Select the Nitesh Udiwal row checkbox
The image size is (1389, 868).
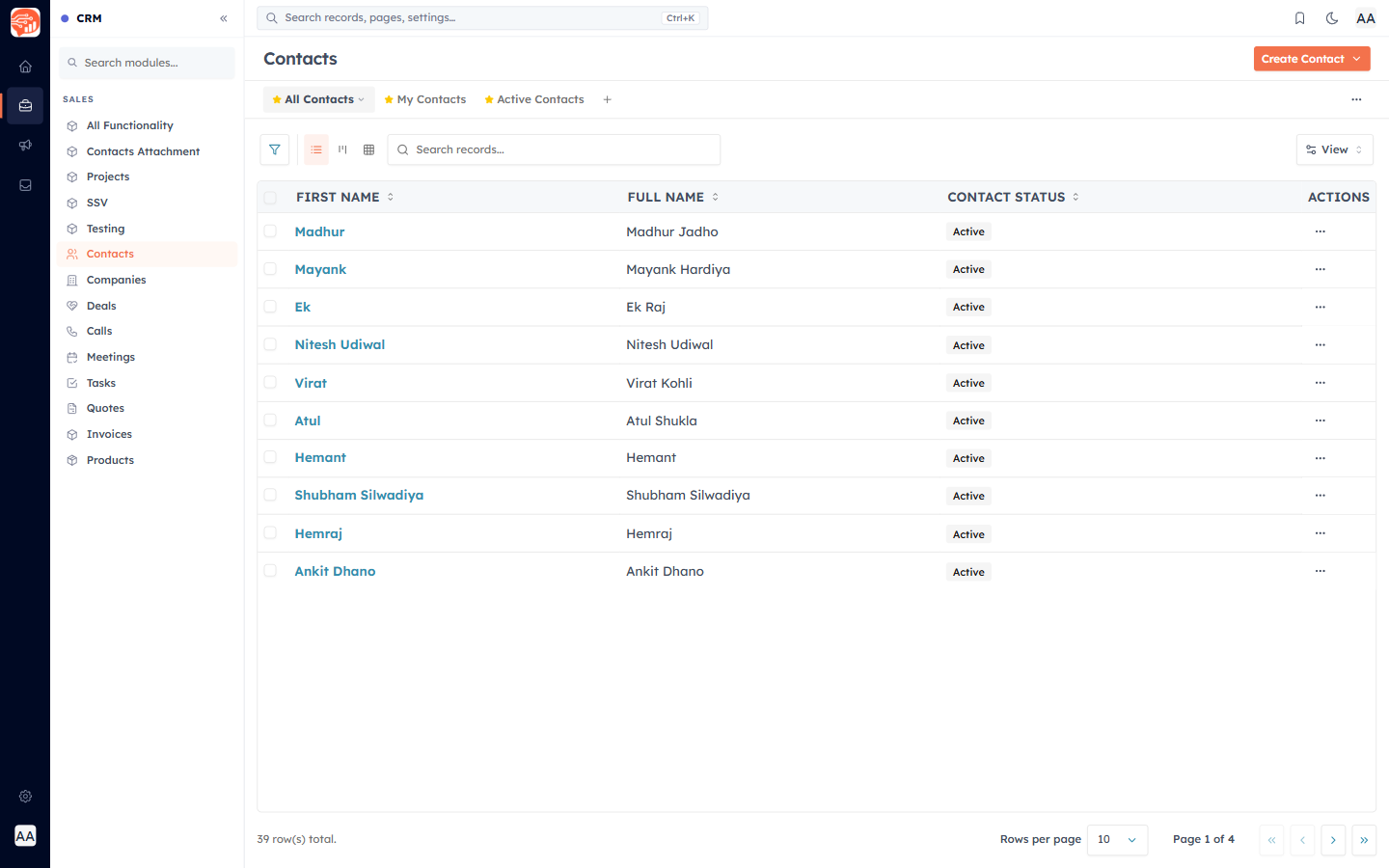point(270,344)
